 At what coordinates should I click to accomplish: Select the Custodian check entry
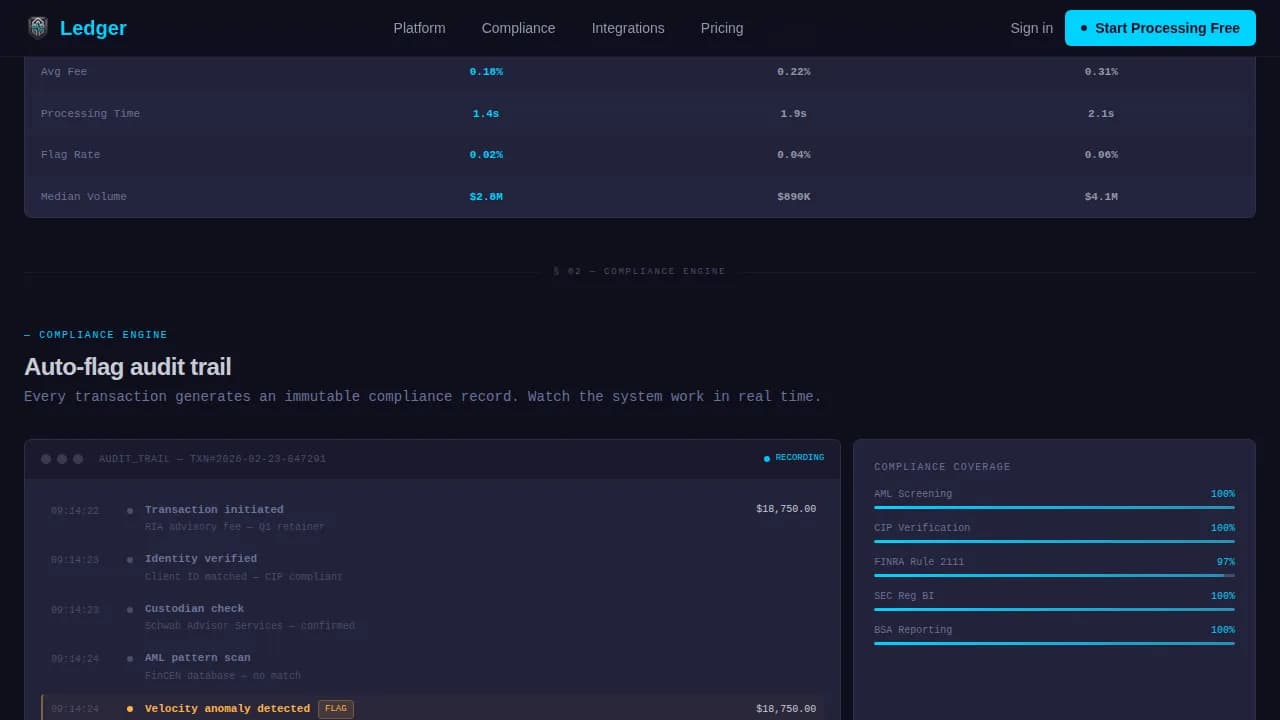[433, 617]
